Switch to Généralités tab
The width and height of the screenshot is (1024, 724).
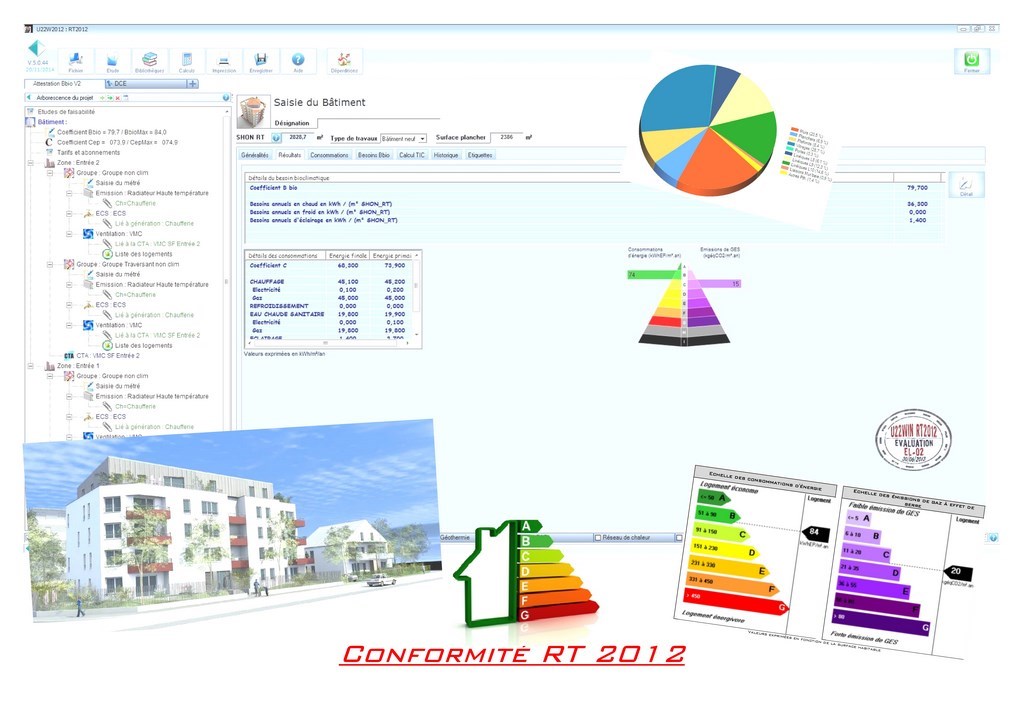click(x=255, y=155)
